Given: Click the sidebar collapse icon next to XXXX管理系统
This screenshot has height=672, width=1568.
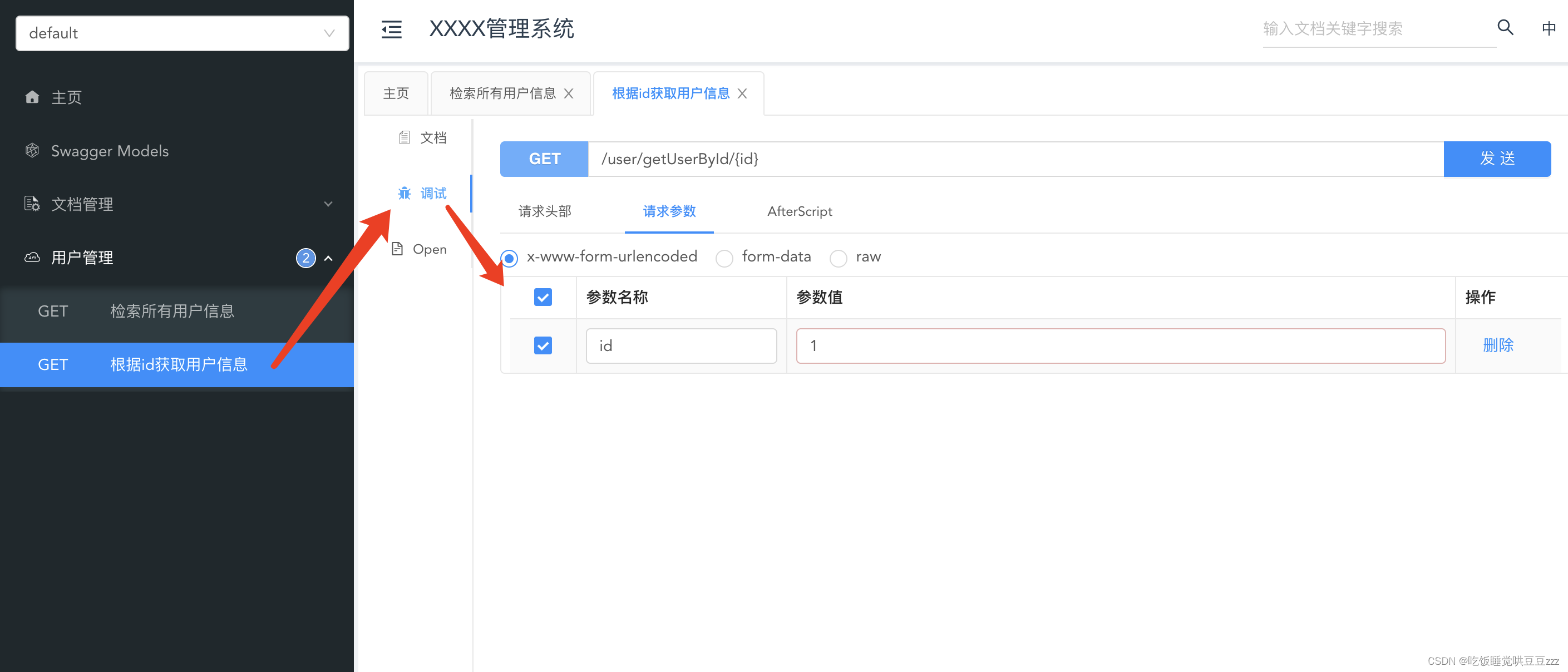Looking at the screenshot, I should pyautogui.click(x=391, y=28).
